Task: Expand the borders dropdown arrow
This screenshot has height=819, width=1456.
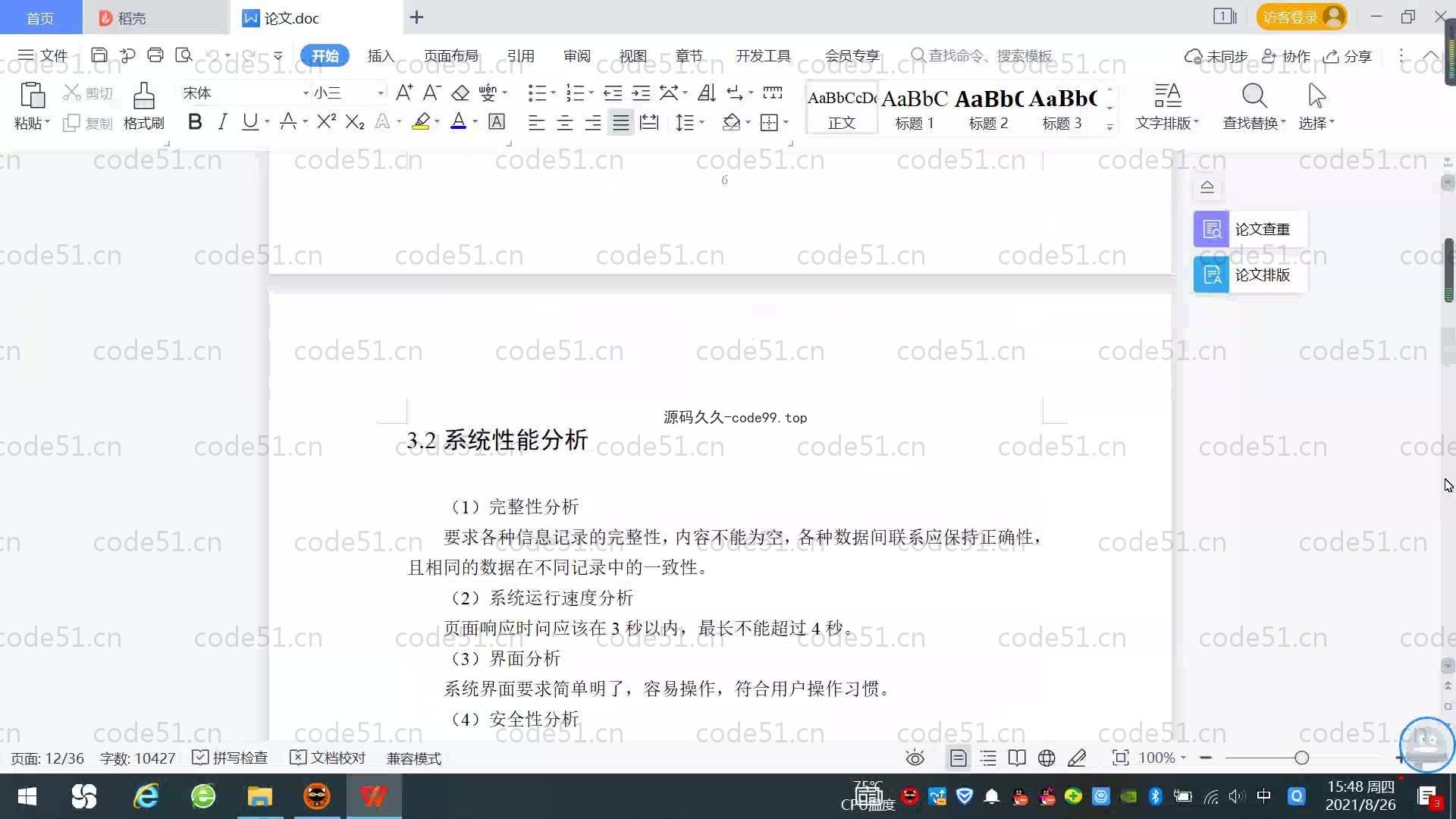Action: (786, 122)
